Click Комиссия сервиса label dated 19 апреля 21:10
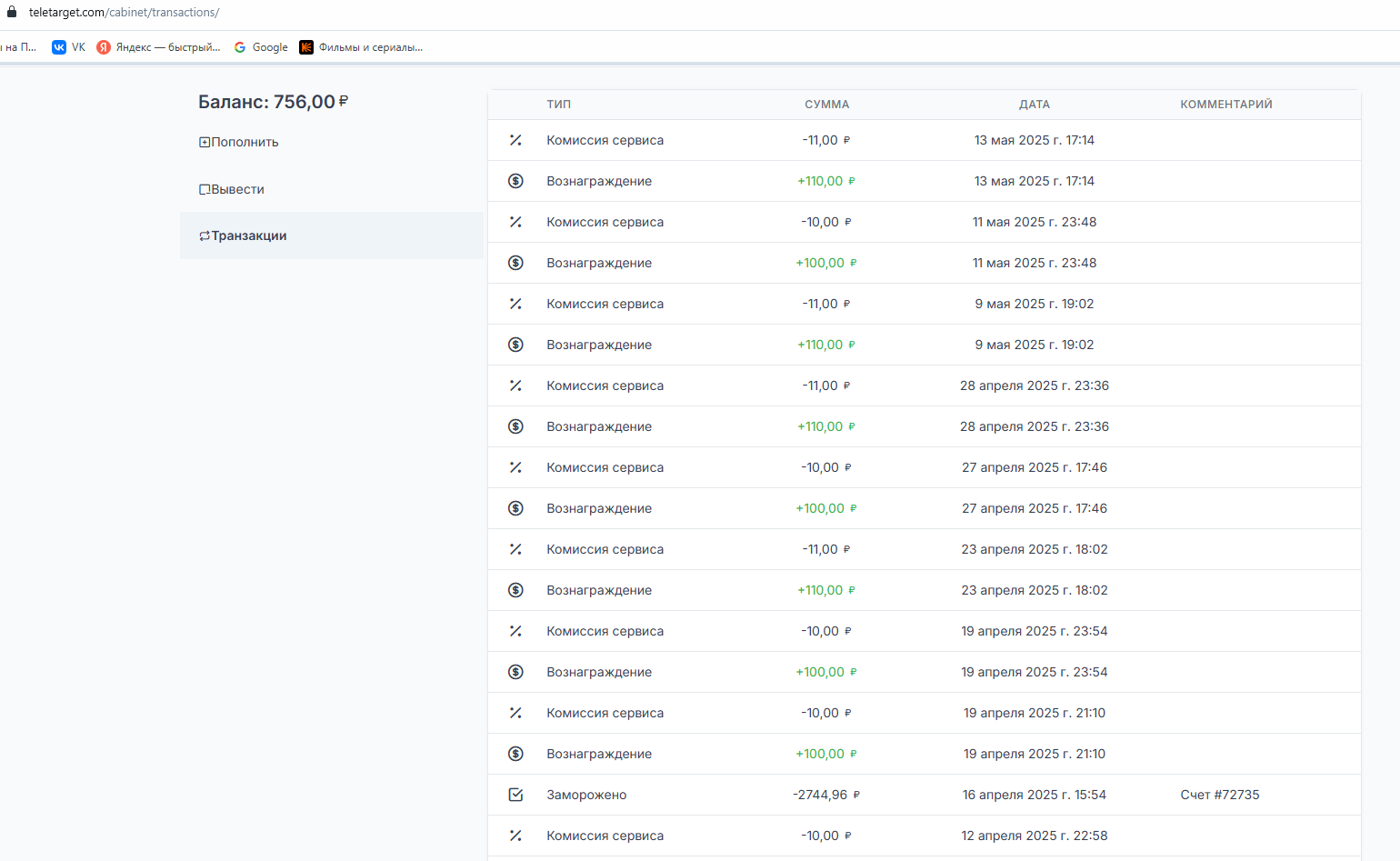Viewport: 1400px width, 861px height. pyautogui.click(x=605, y=713)
